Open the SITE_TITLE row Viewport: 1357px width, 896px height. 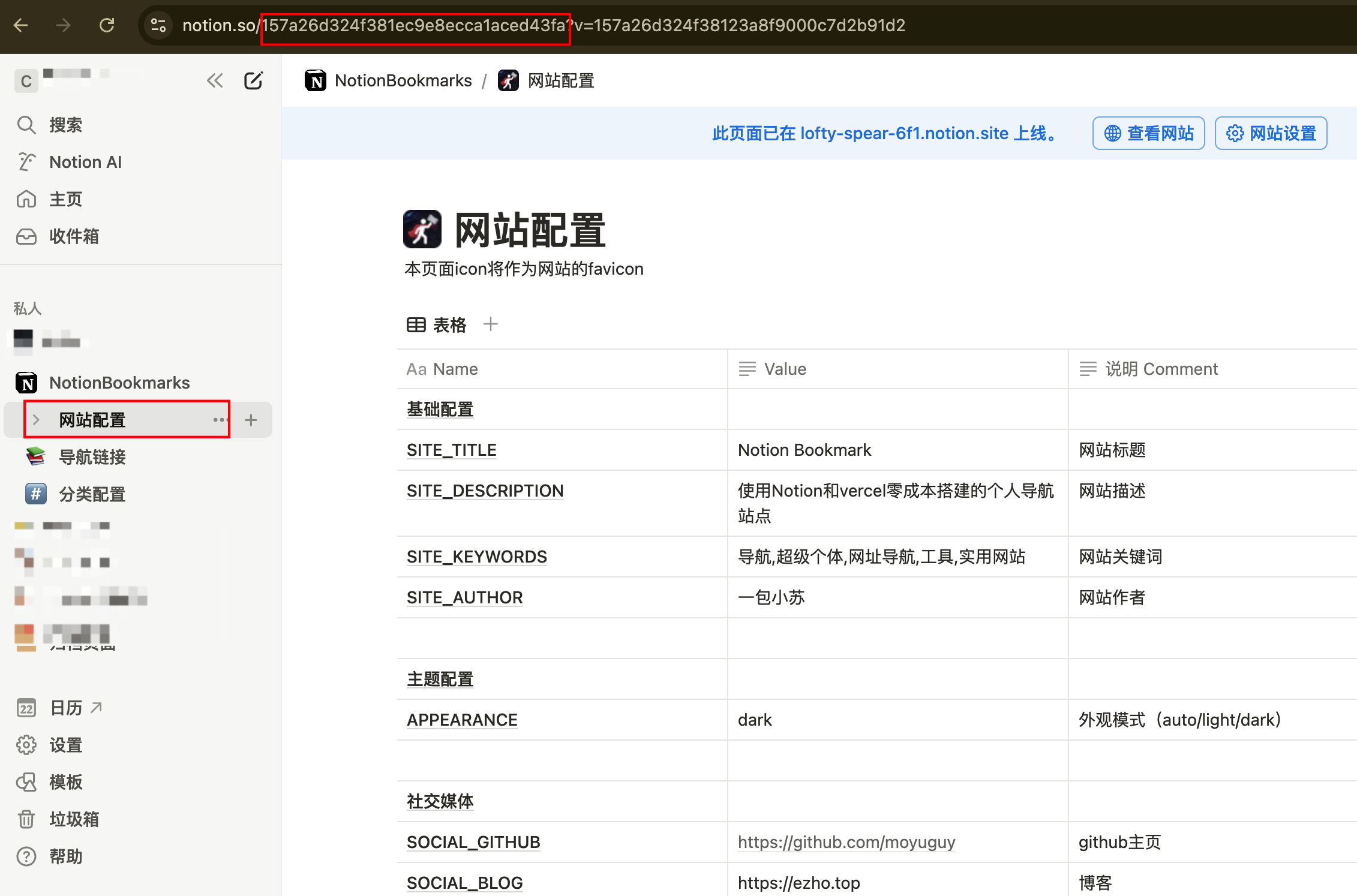point(451,450)
